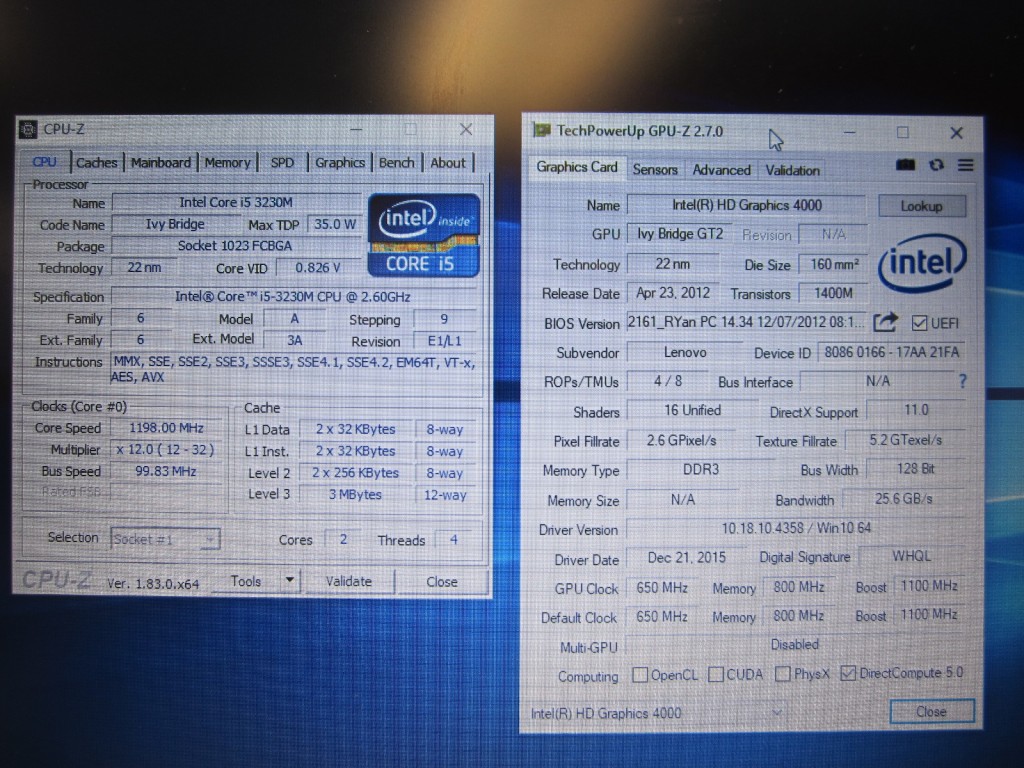
Task: Switch to the Memory tab in CPU-Z
Action: pos(227,163)
